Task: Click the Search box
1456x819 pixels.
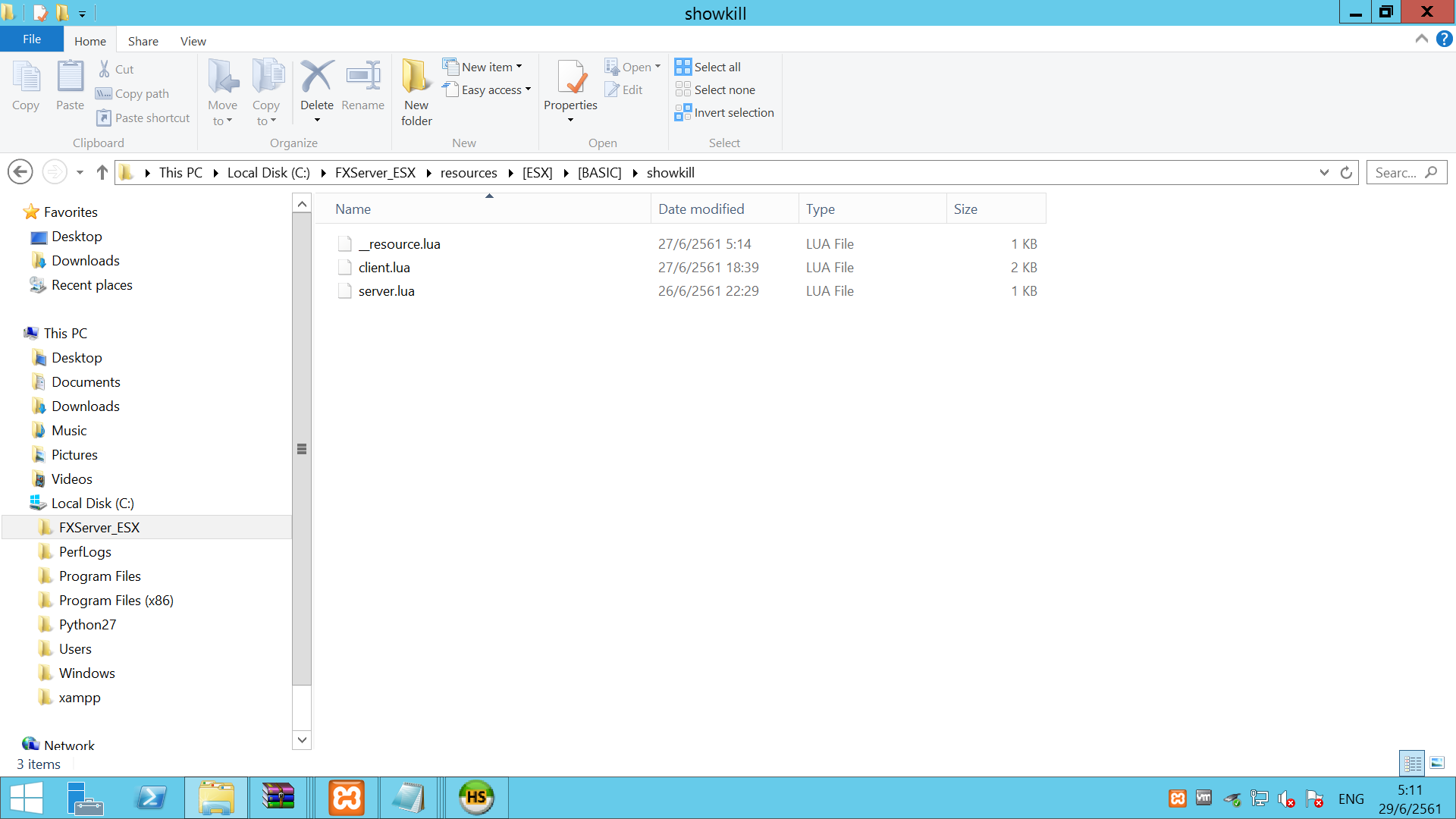Action: 1407,172
